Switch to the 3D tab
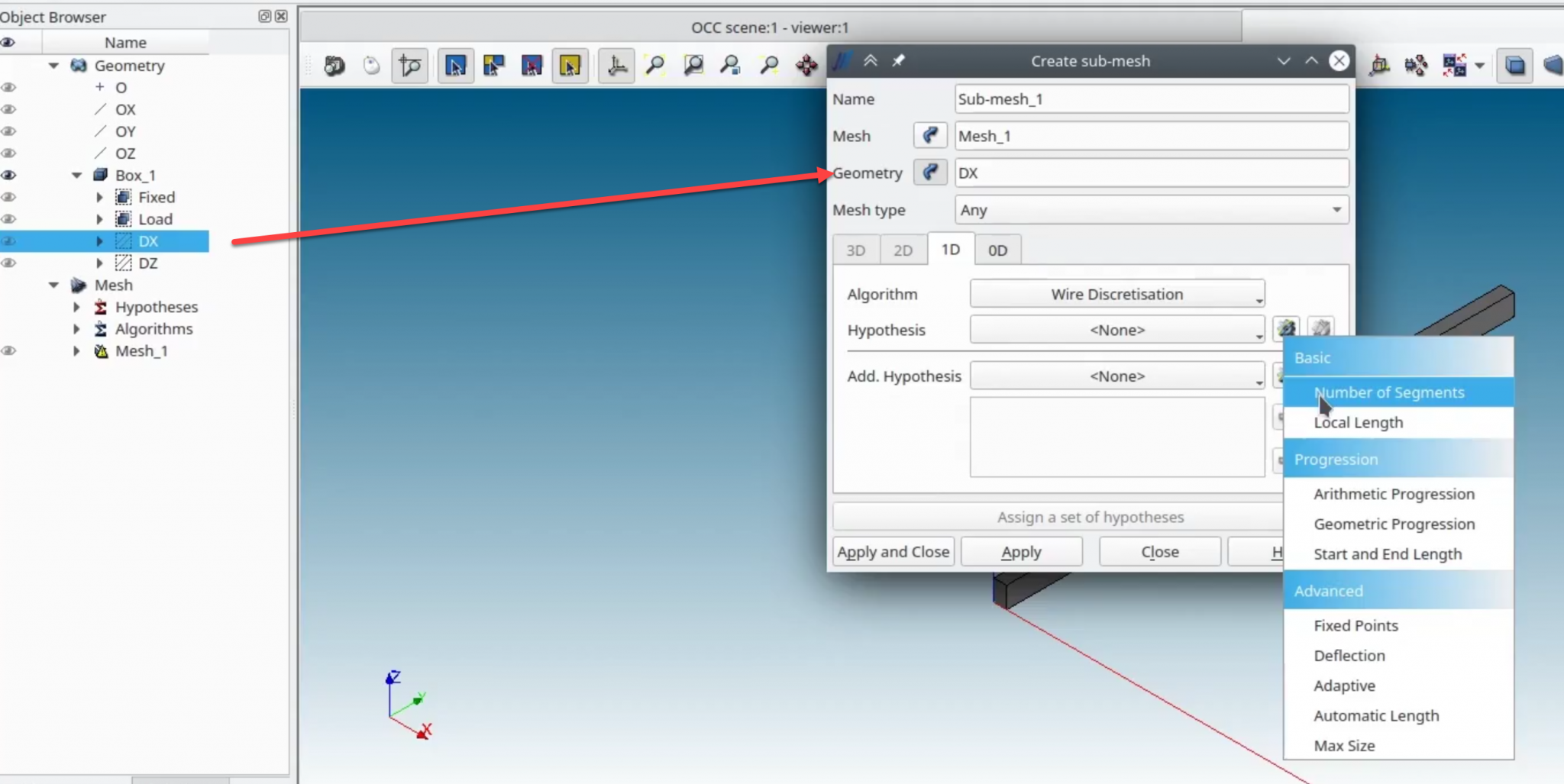 (856, 250)
